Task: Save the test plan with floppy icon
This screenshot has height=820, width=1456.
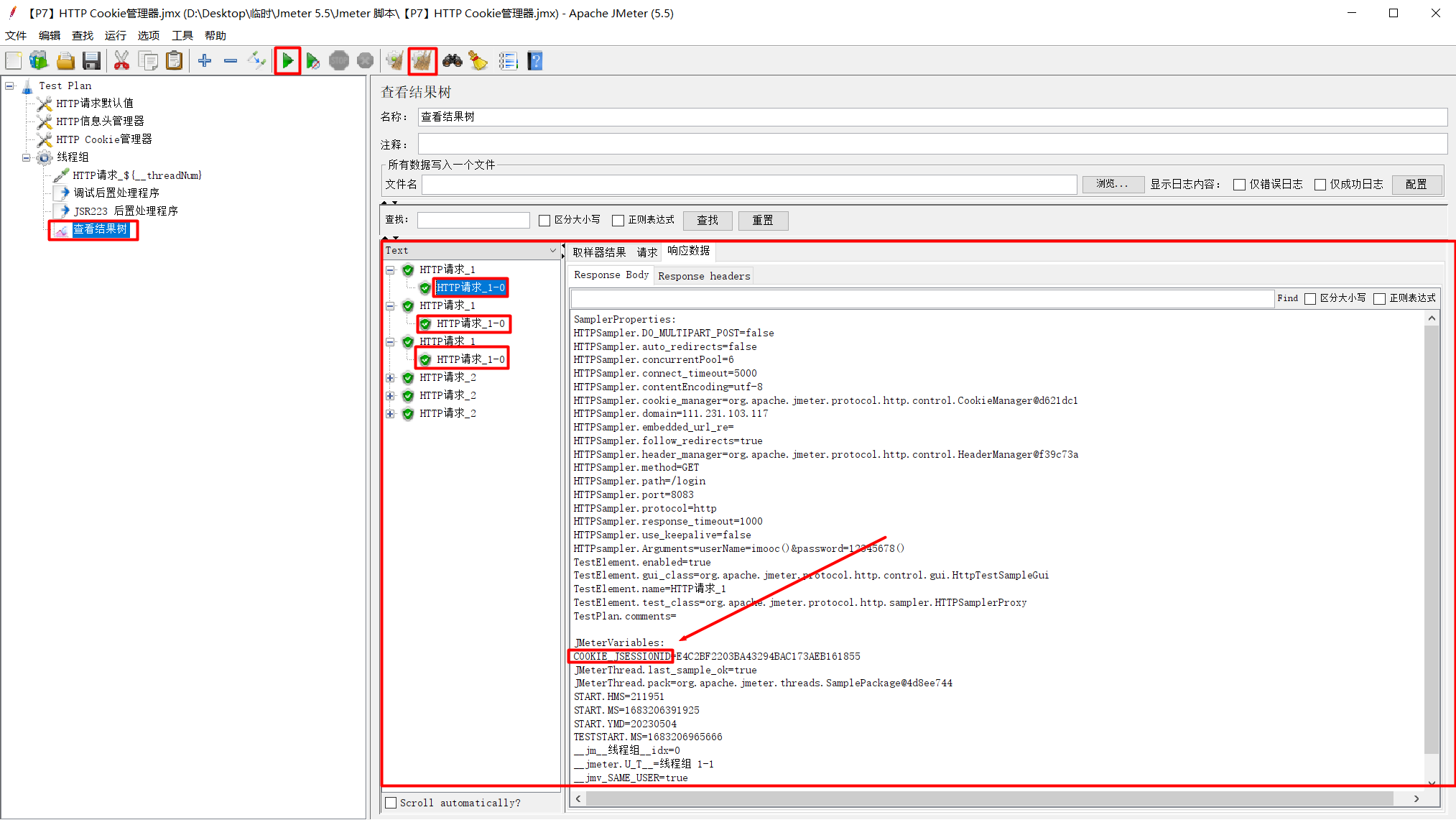Action: pos(91,61)
